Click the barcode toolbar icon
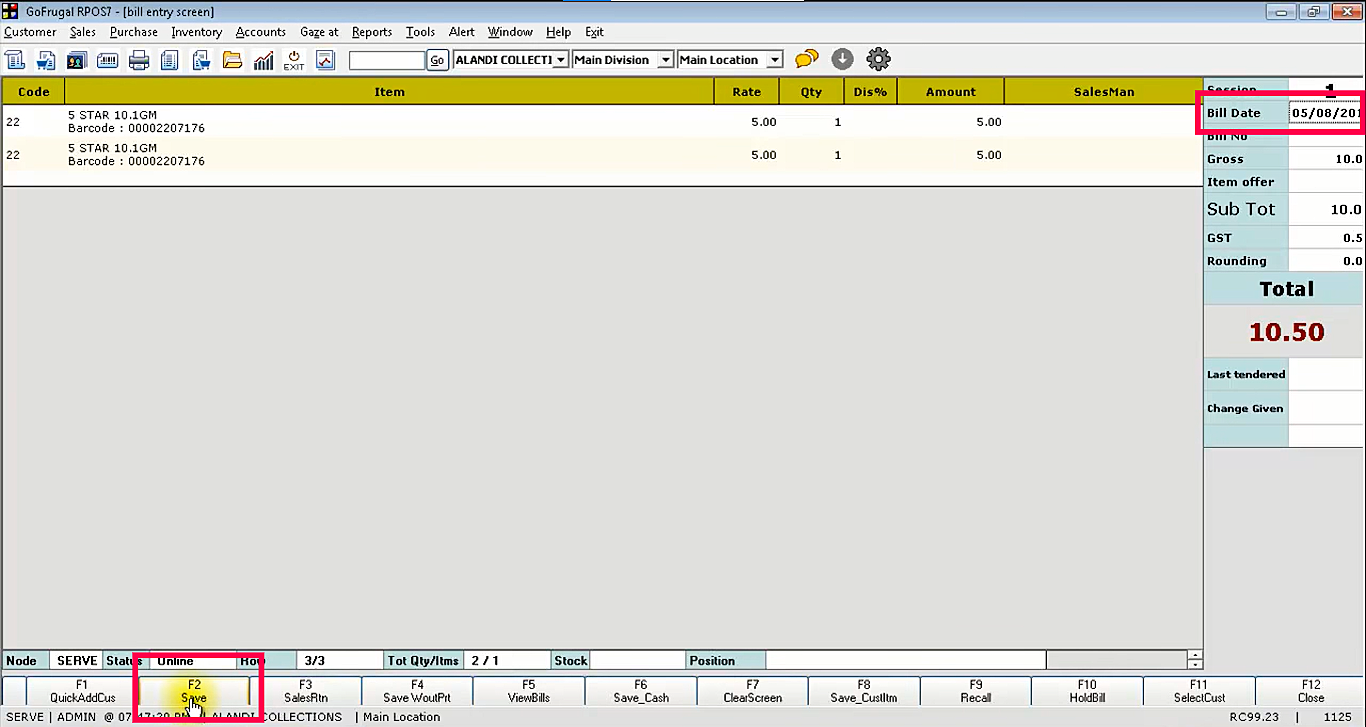Image resolution: width=1366 pixels, height=727 pixels. tap(107, 60)
